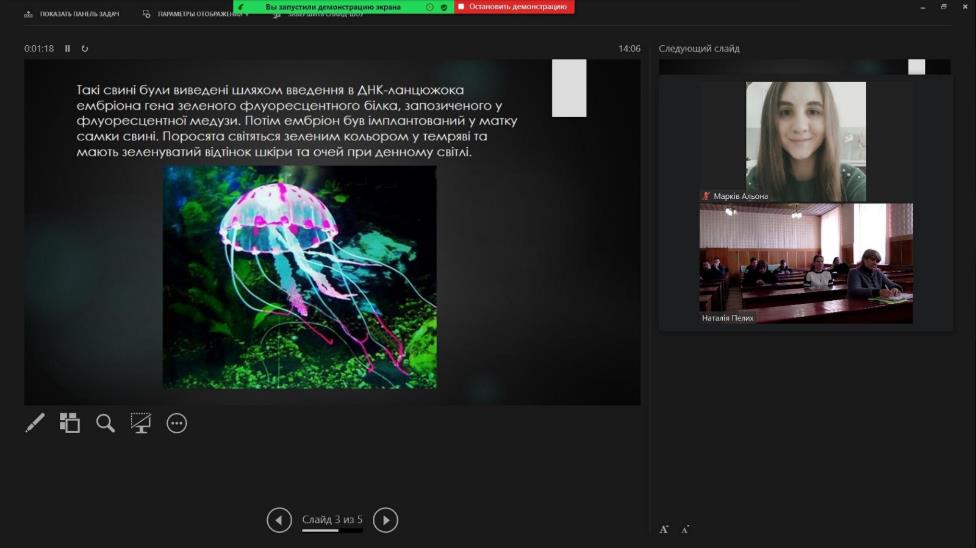Select the pen and laser pointer tool

(34, 423)
